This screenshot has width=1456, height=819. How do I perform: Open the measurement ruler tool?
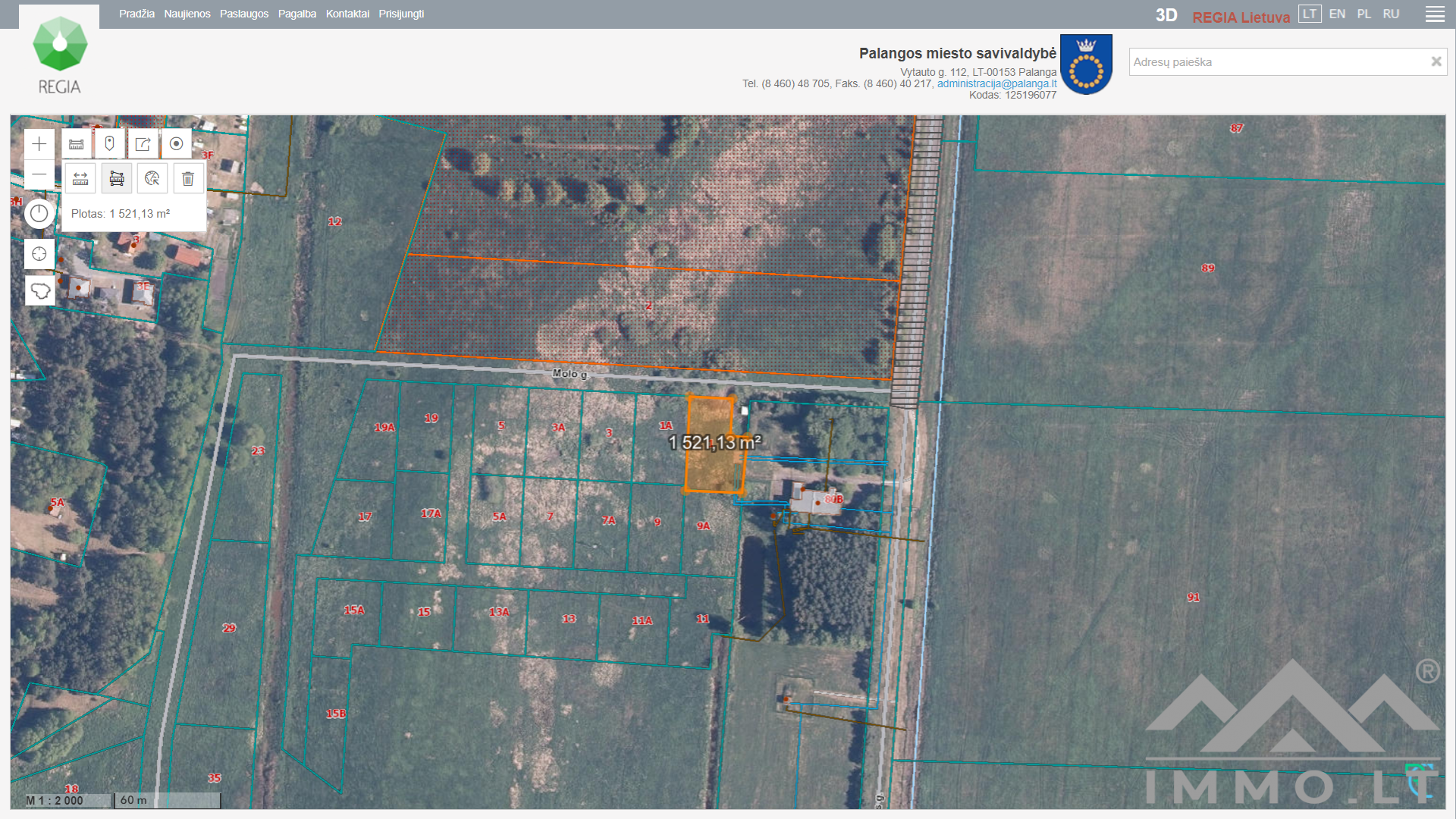click(x=77, y=144)
